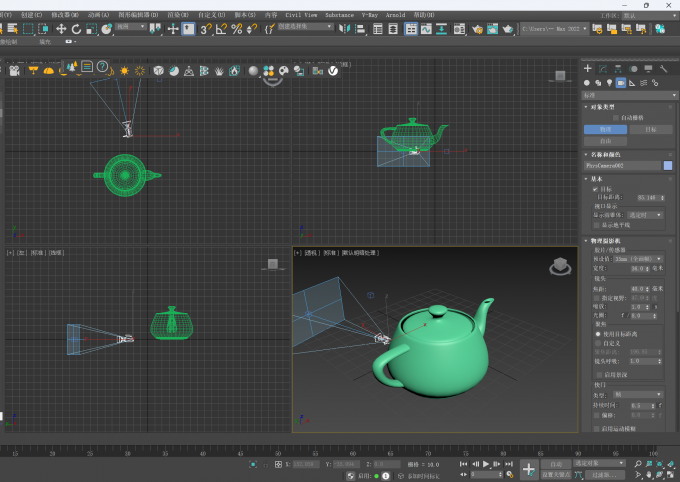
Task: Open the Modify panel tab icon
Action: (603, 69)
